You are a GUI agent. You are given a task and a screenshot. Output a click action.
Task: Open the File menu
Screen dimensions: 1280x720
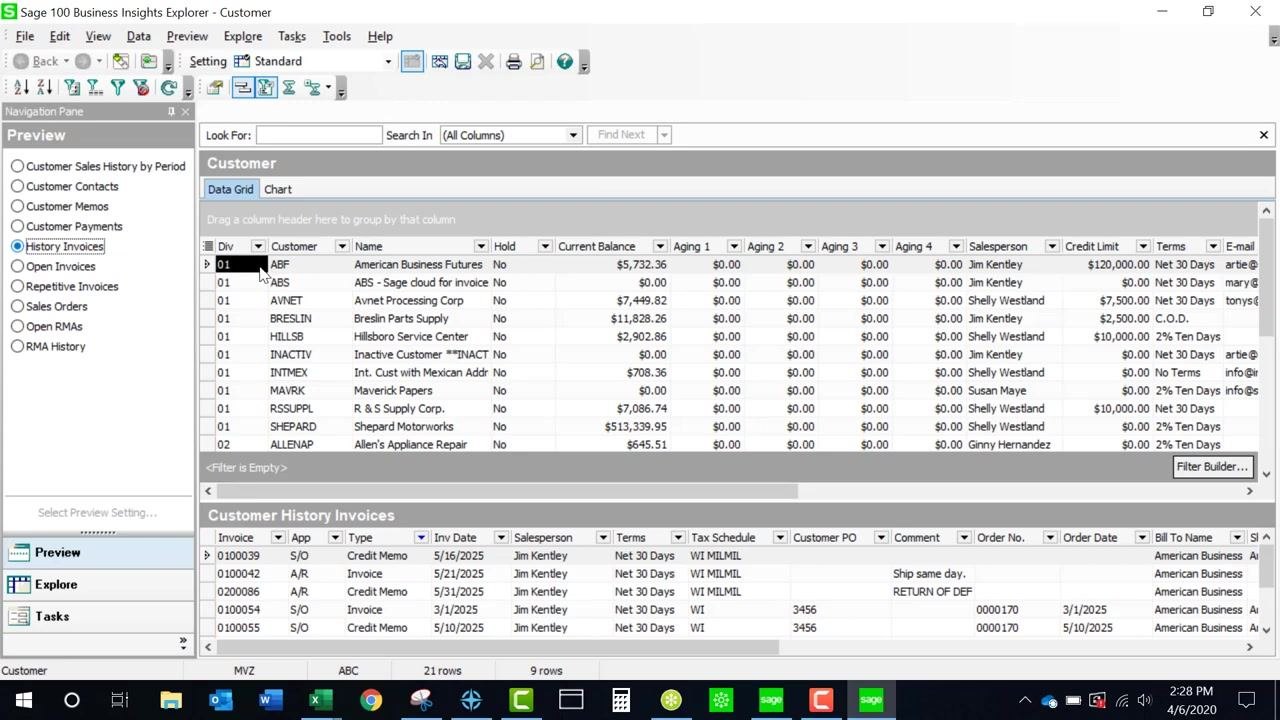tap(25, 36)
